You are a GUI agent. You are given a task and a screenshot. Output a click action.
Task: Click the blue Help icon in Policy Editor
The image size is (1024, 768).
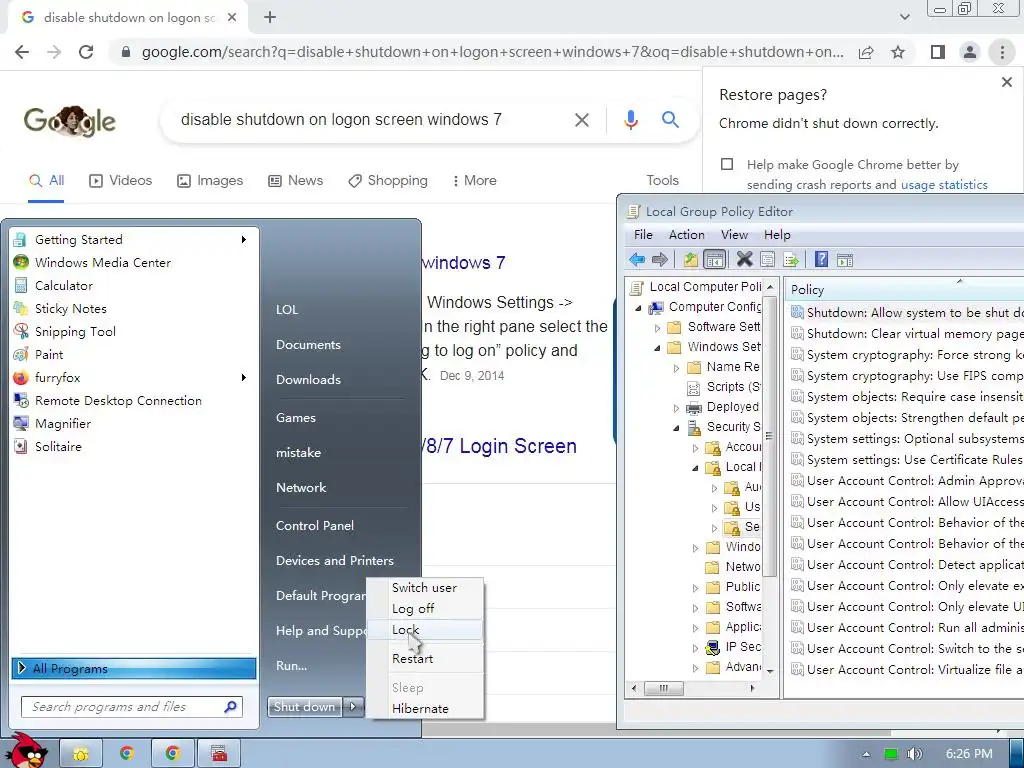[821, 259]
